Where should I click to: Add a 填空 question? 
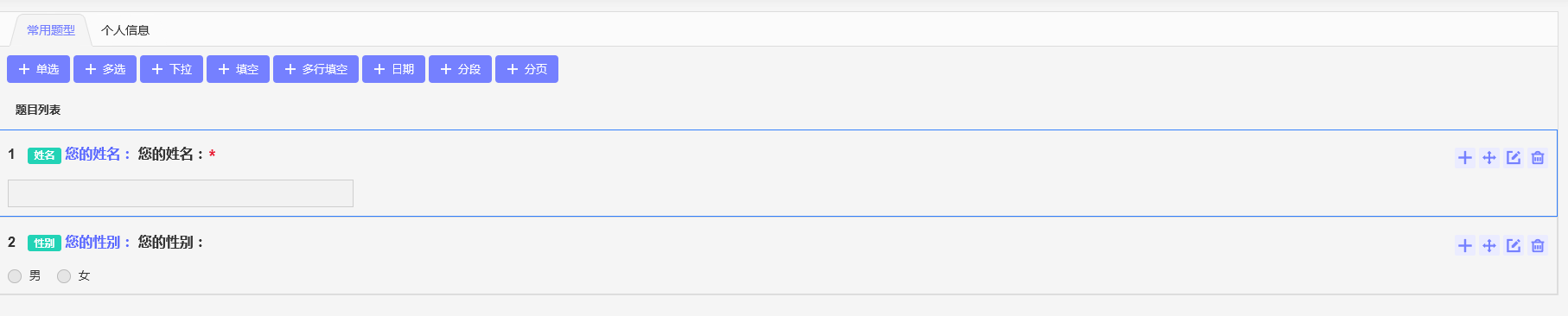click(x=238, y=69)
